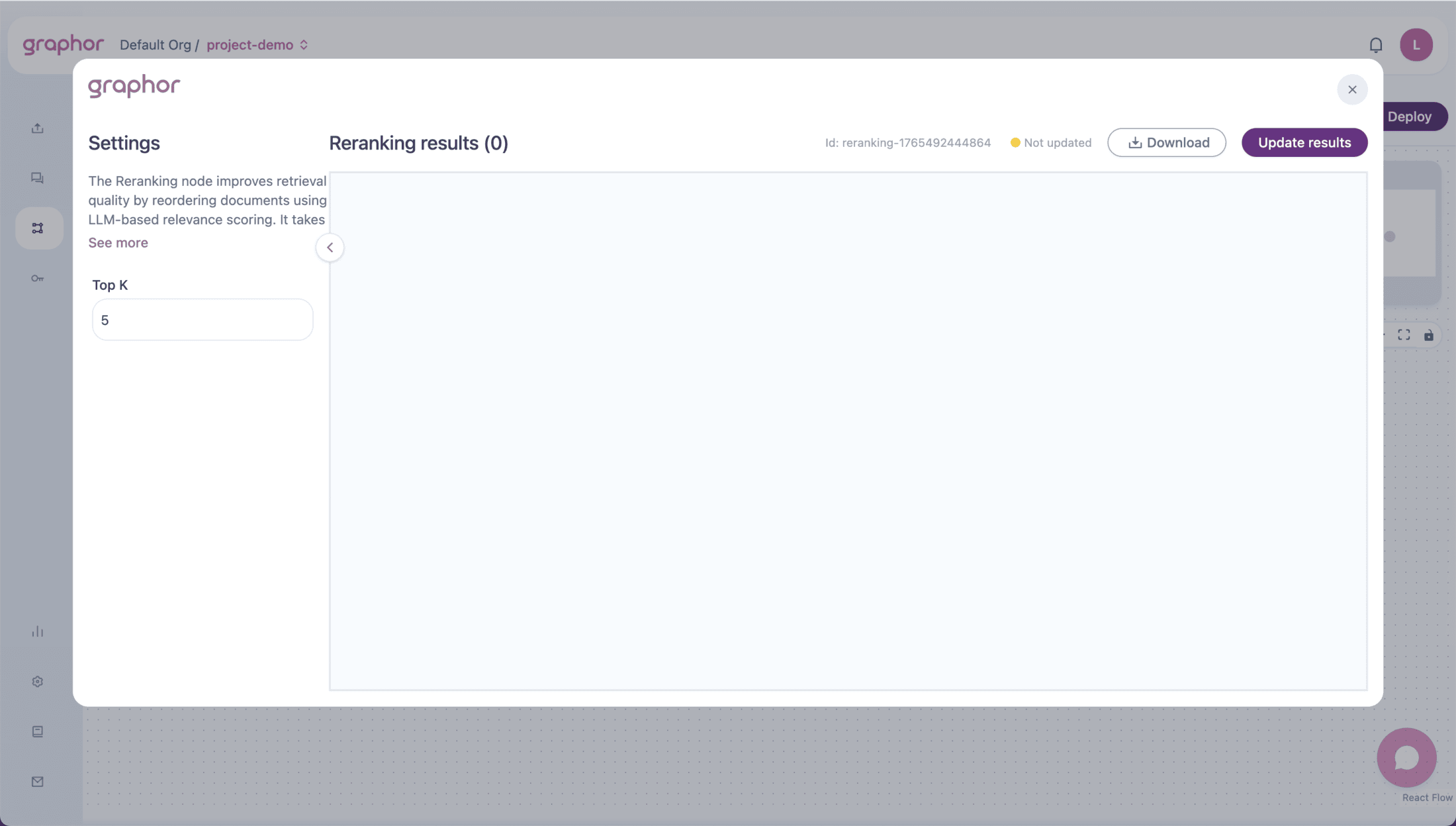Open the chat widget bubble
Screen dimensions: 1456x826
(x=1407, y=757)
